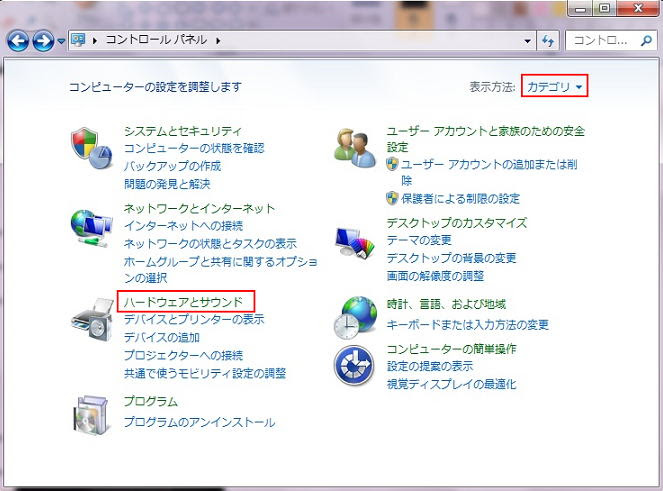Open デスクトップの背景の変更 link

pos(451,258)
